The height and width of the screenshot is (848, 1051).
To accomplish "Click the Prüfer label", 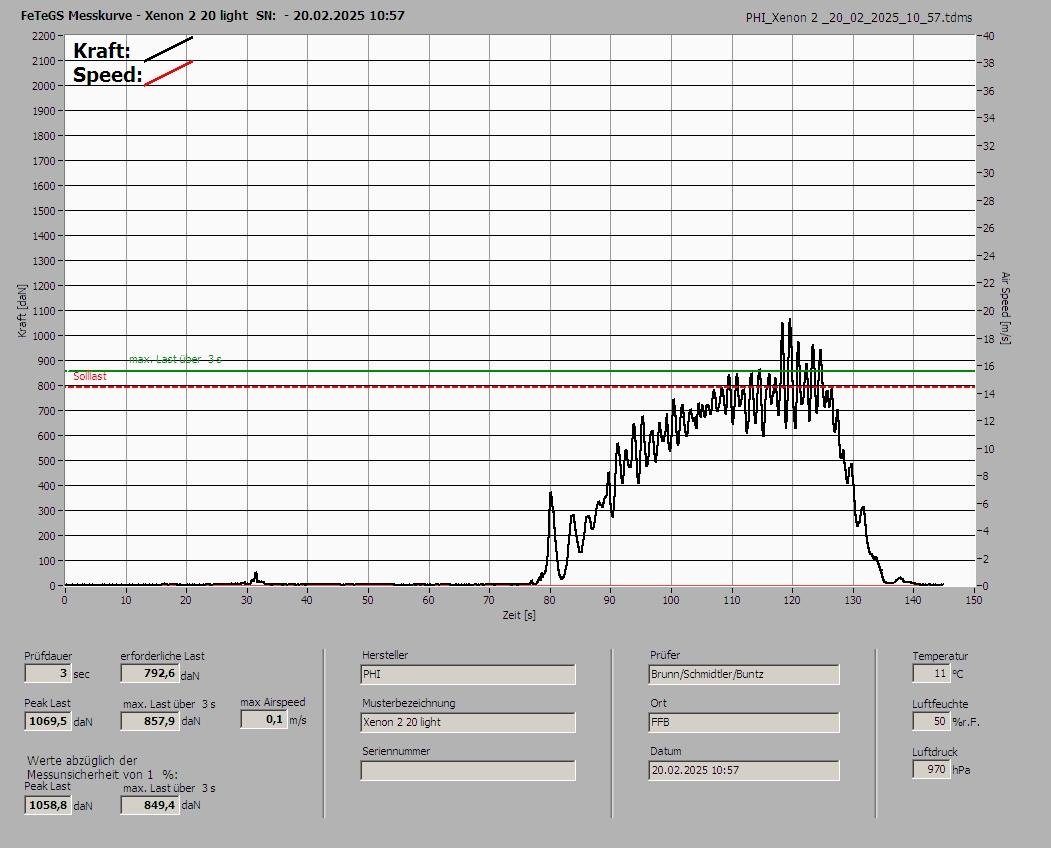I will click(665, 655).
